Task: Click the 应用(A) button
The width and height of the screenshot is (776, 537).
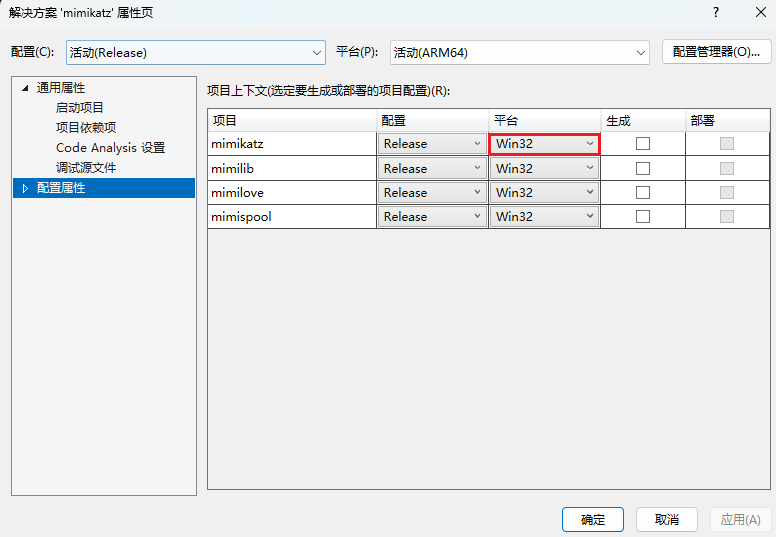Action: coord(740,520)
